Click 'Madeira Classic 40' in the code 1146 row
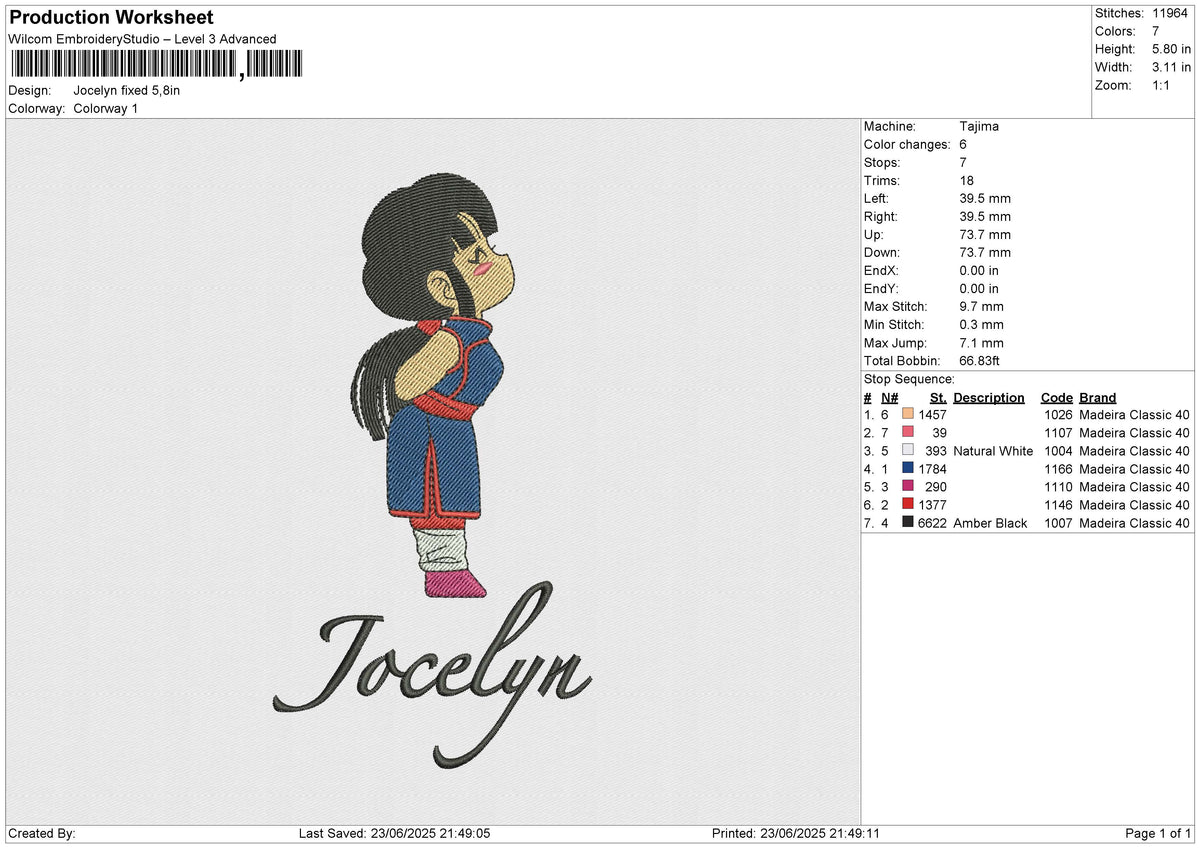 click(x=1135, y=504)
